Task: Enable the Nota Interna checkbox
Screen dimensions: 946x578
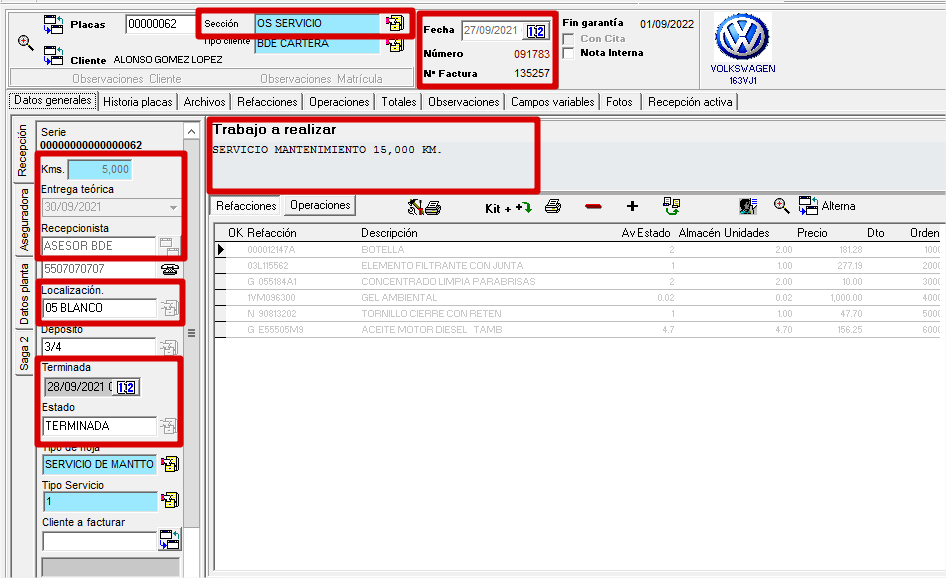Action: [x=568, y=53]
